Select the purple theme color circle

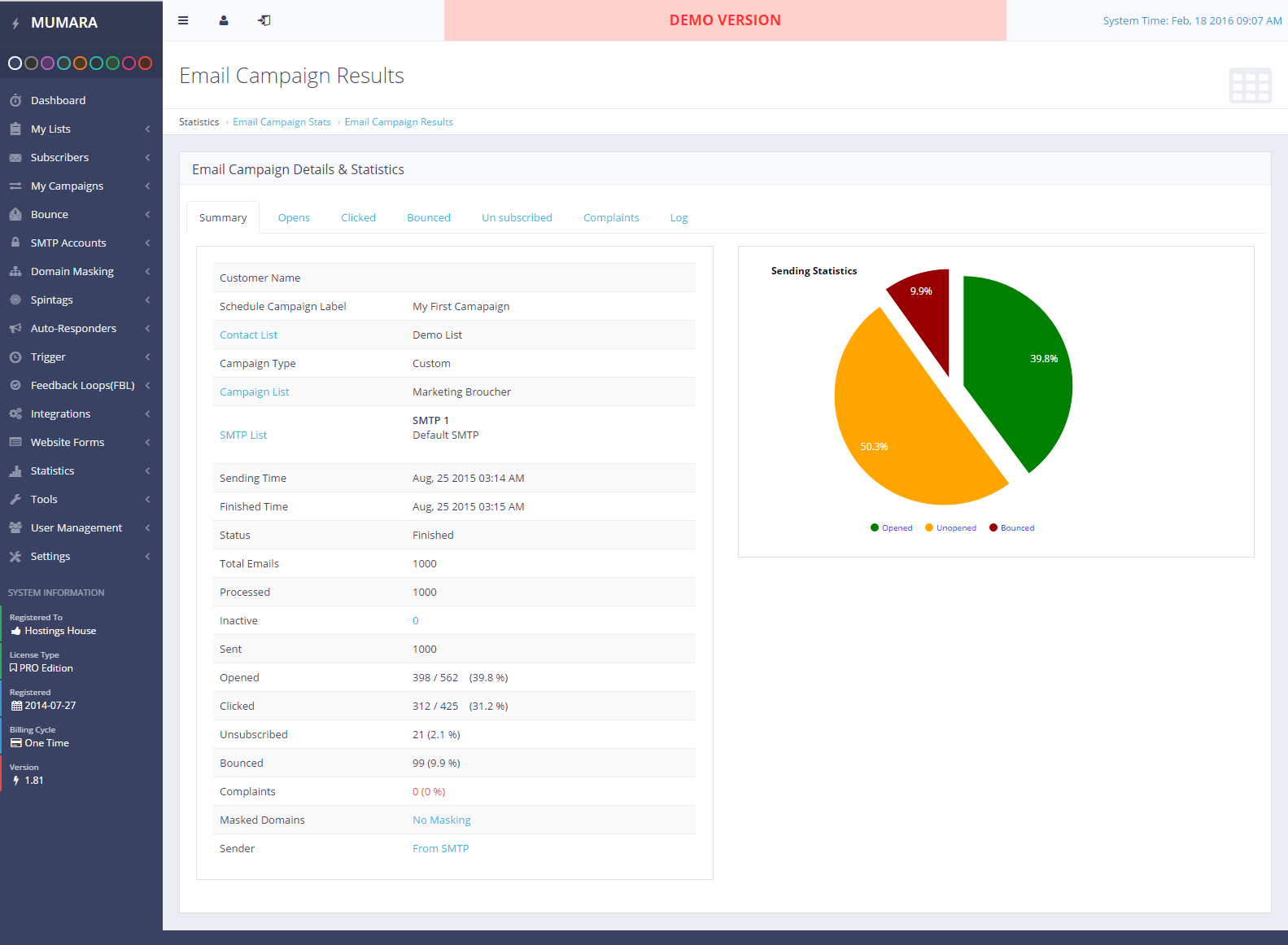[x=47, y=63]
